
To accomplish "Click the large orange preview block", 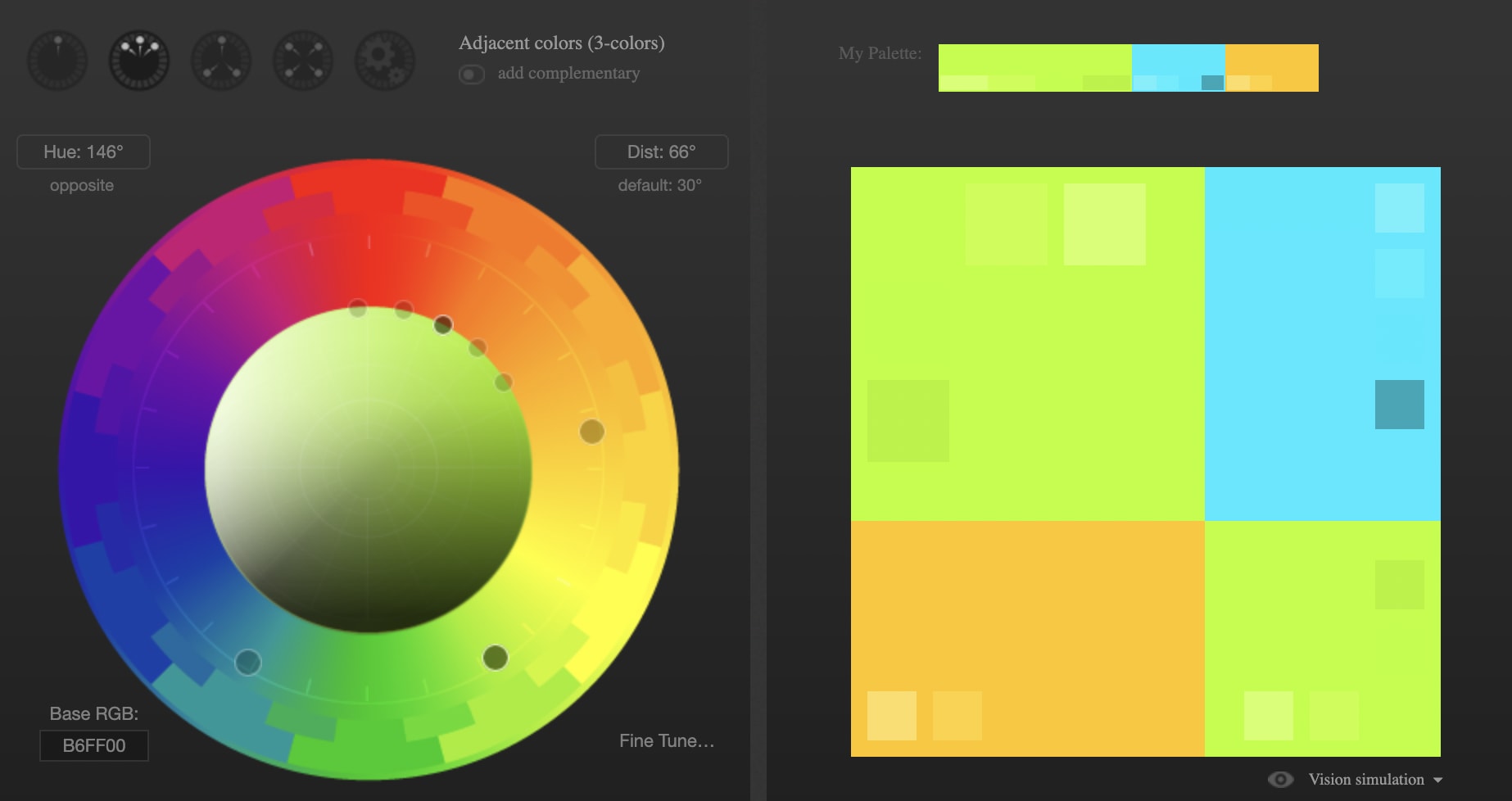I will click(x=1028, y=639).
